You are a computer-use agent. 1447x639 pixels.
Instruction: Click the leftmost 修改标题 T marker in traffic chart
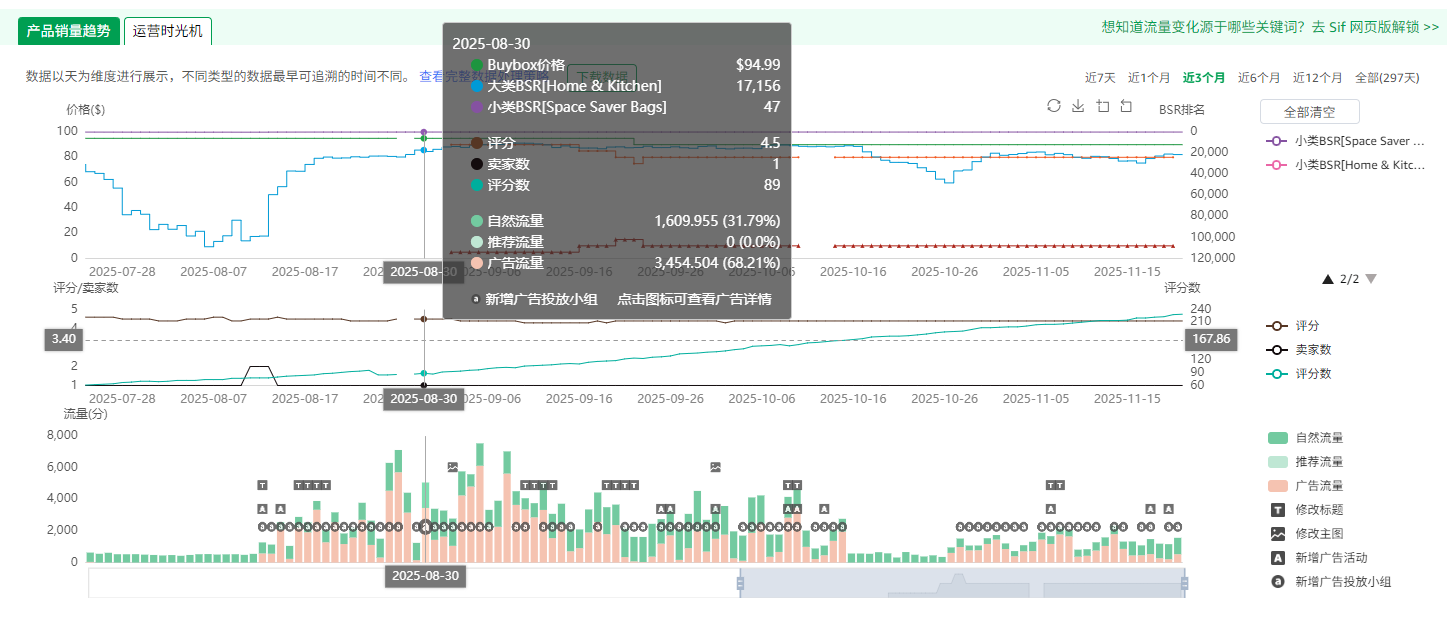262,485
